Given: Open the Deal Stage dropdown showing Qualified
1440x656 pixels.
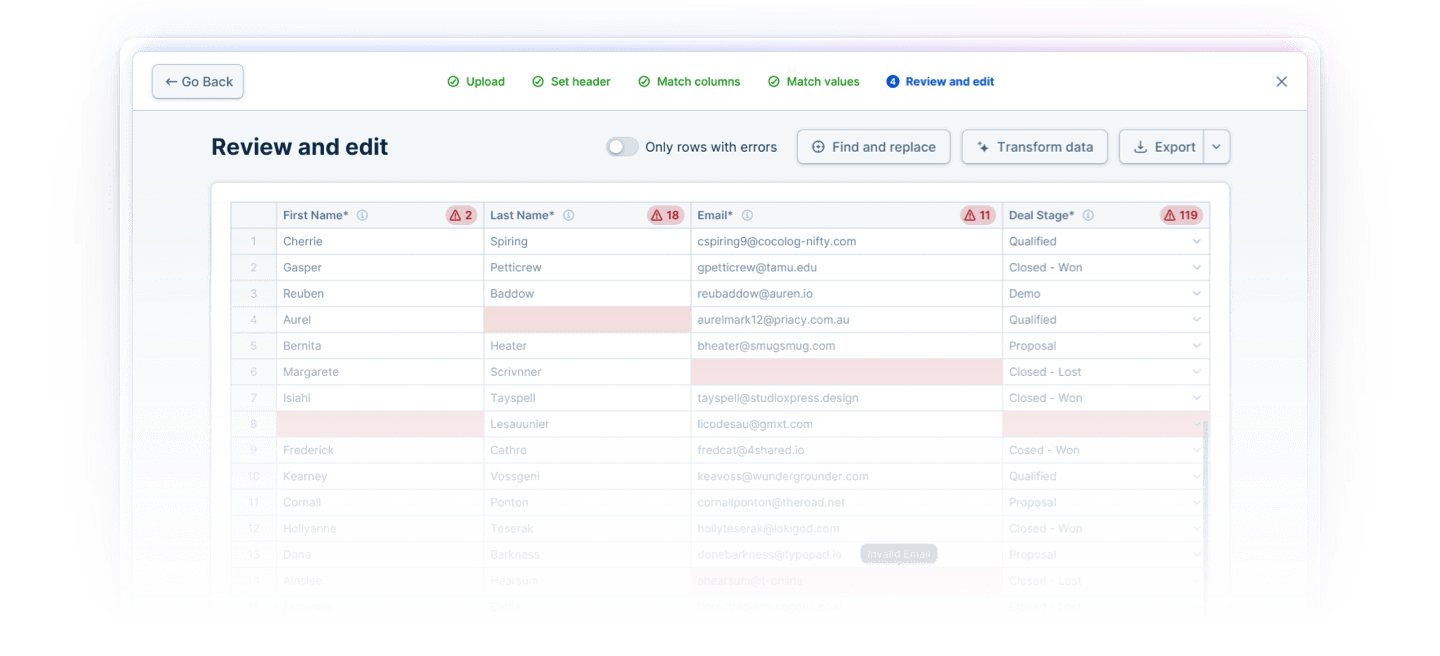Looking at the screenshot, I should pyautogui.click(x=1196, y=241).
